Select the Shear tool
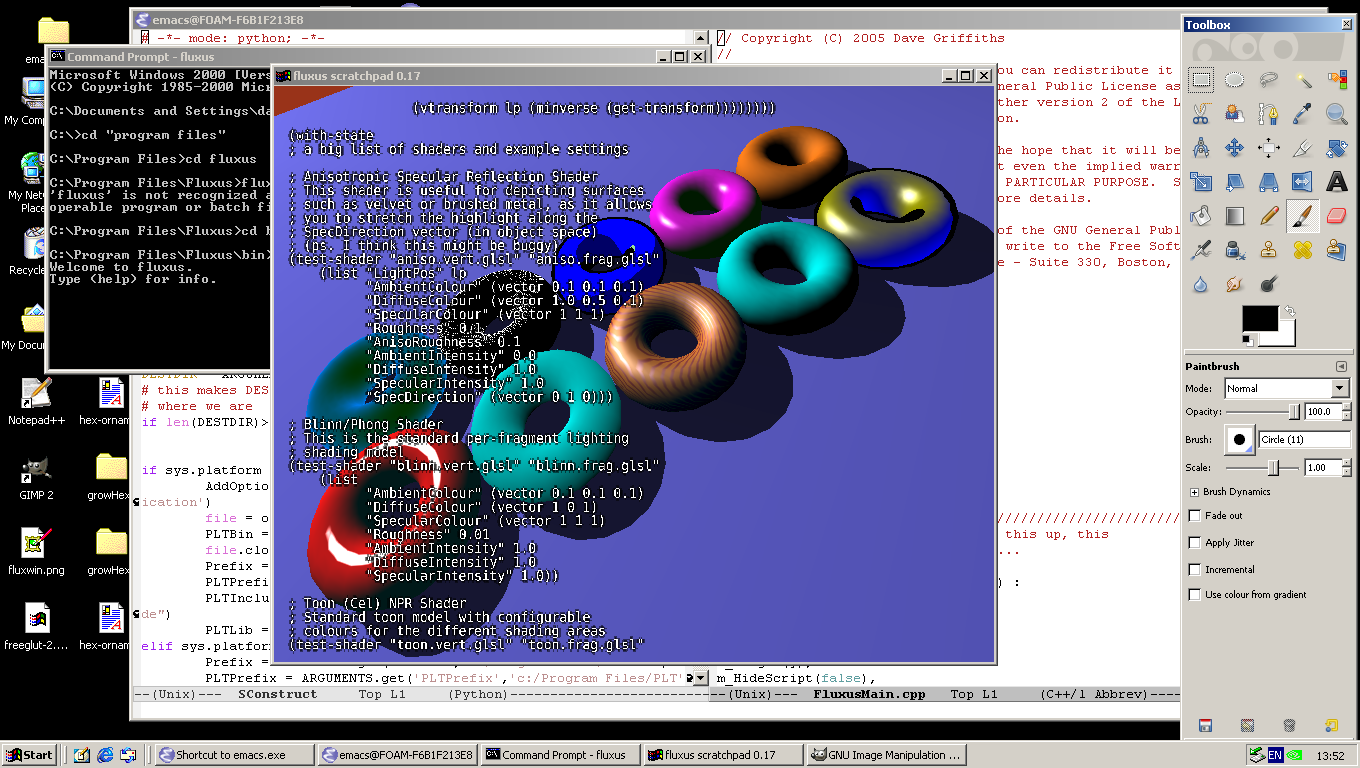This screenshot has width=1360, height=768. (1235, 182)
